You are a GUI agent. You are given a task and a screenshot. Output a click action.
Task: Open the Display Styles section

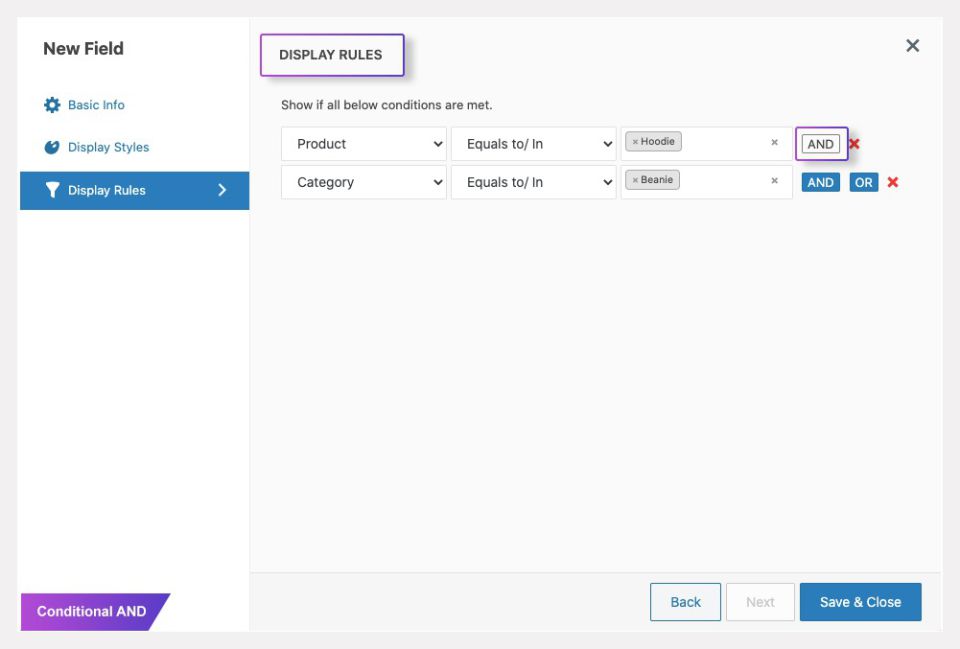click(x=108, y=147)
